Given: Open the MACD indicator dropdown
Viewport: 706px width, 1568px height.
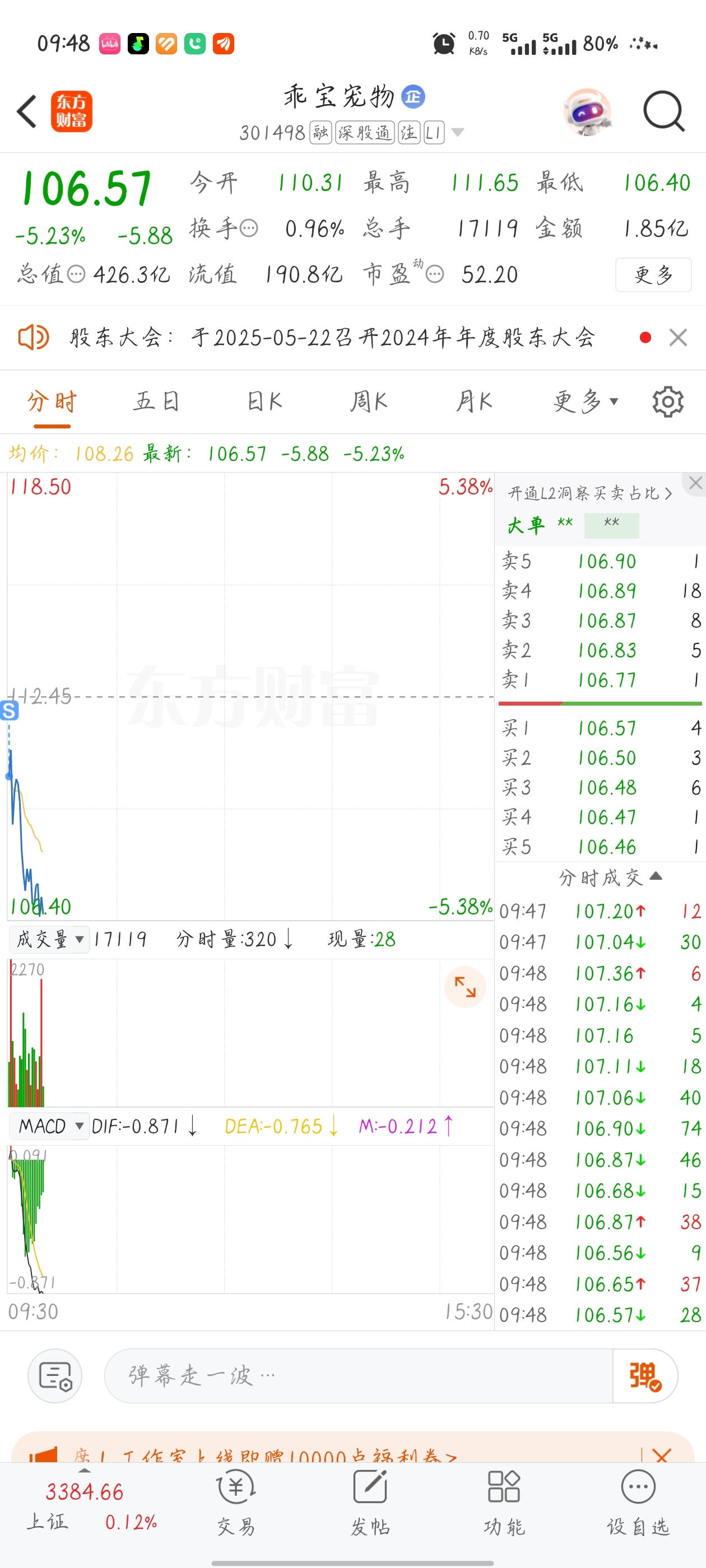Looking at the screenshot, I should (x=50, y=1126).
